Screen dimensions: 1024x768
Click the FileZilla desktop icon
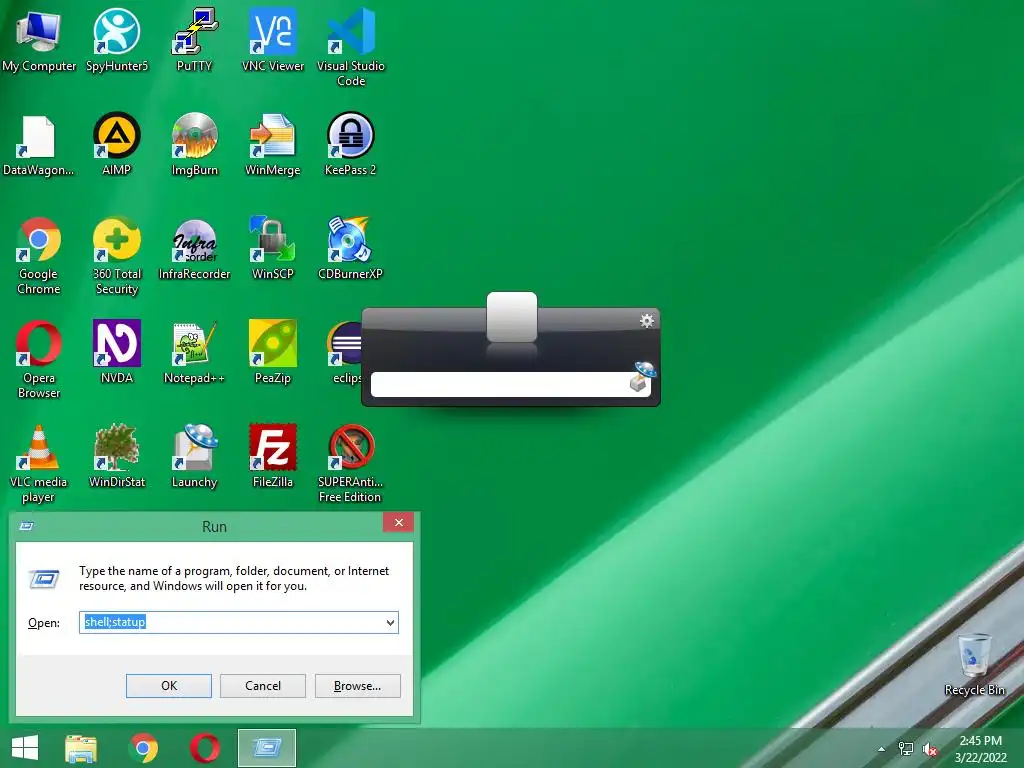[273, 457]
